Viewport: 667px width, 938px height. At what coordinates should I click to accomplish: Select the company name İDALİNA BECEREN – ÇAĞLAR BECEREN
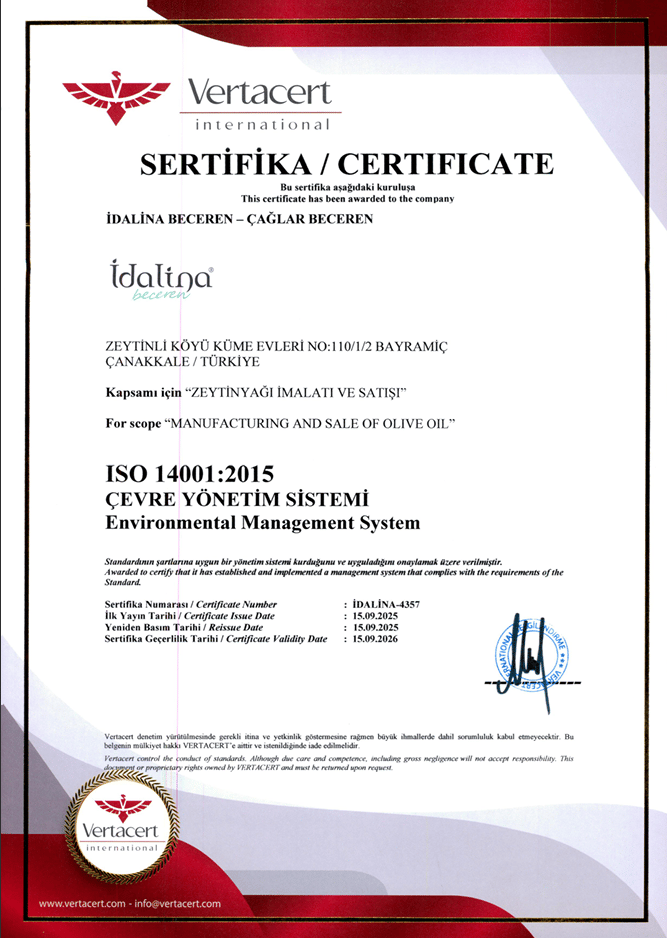pyautogui.click(x=239, y=219)
